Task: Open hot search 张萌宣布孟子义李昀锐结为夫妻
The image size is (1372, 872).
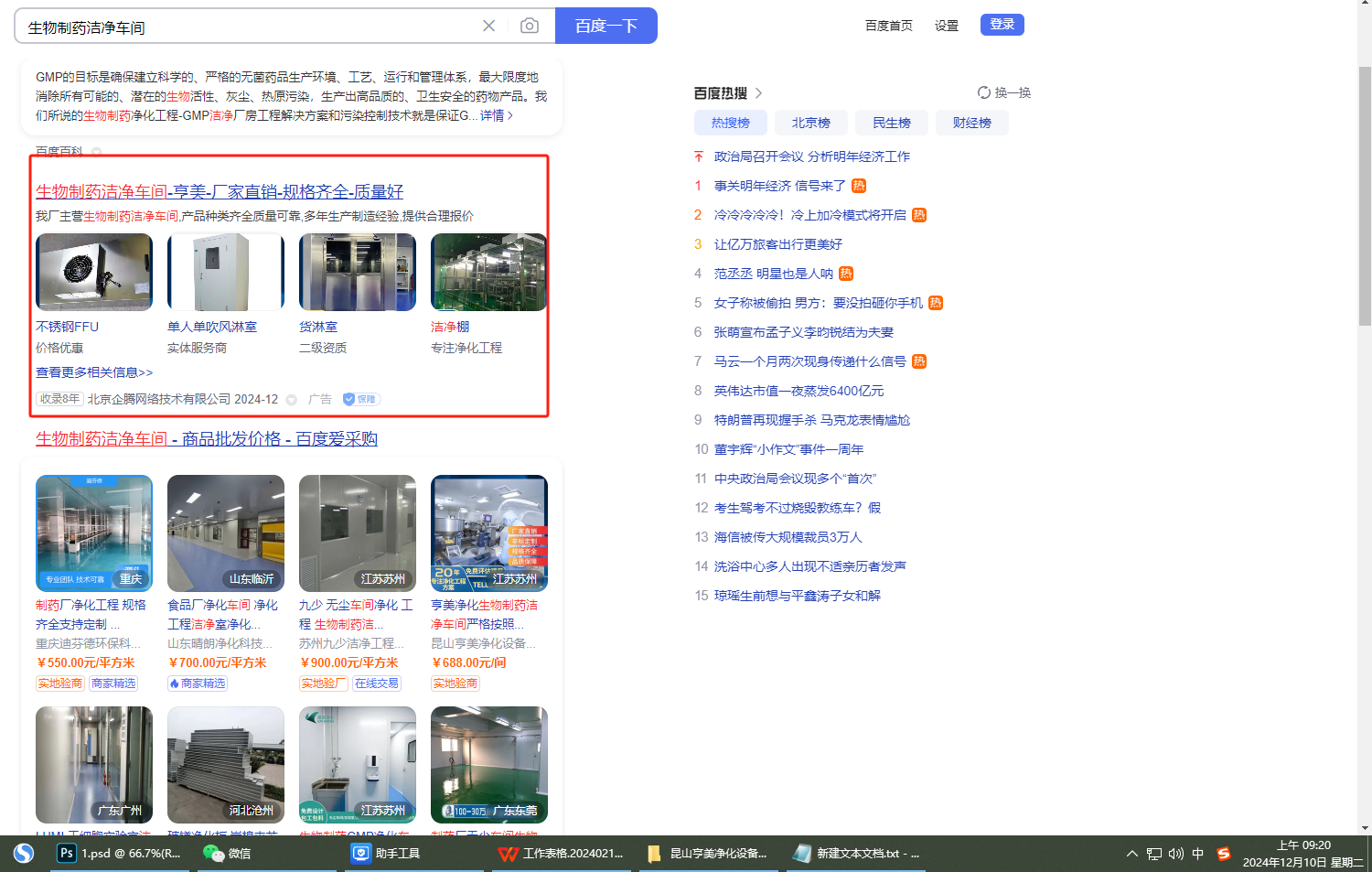Action: pos(804,332)
